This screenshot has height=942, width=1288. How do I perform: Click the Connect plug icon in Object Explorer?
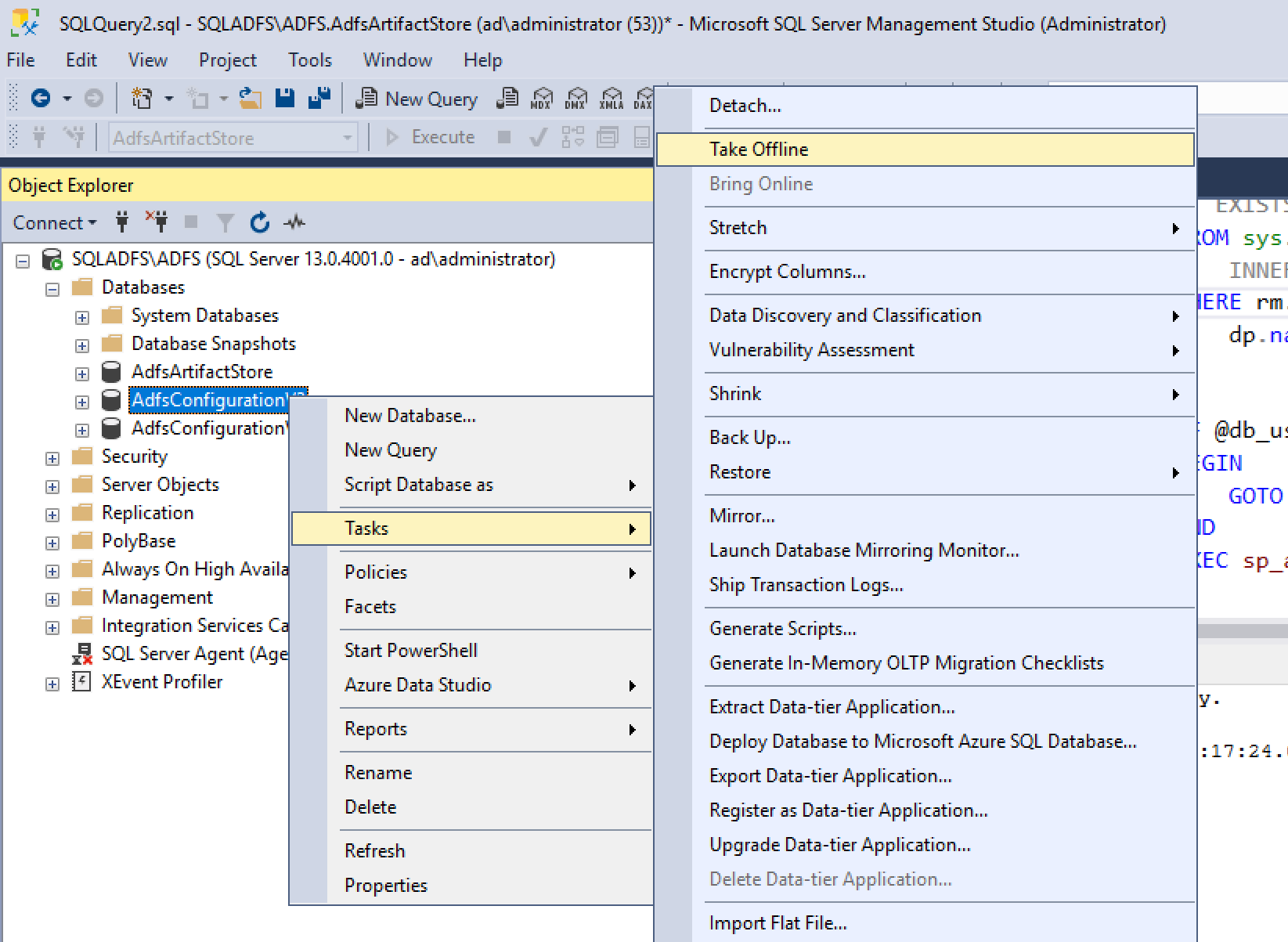(x=122, y=222)
